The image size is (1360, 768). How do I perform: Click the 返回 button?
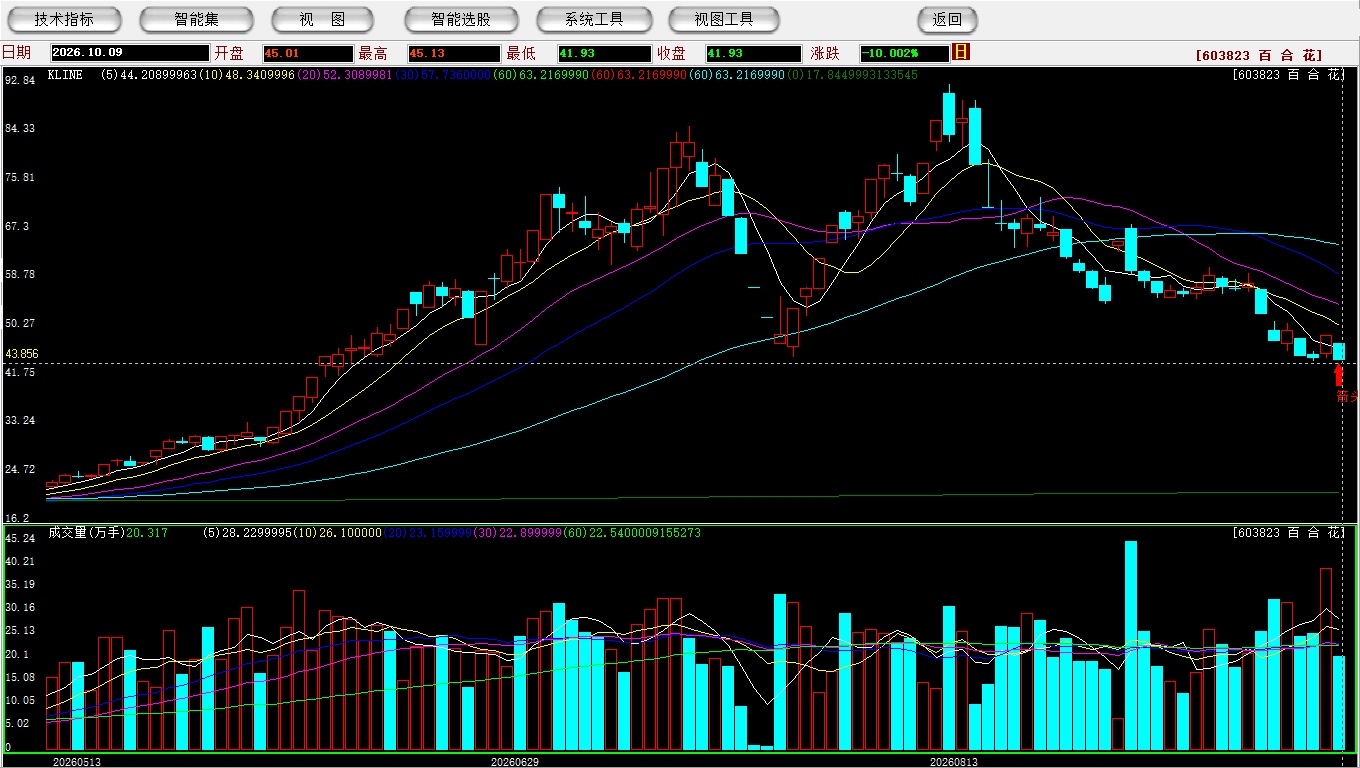click(947, 19)
